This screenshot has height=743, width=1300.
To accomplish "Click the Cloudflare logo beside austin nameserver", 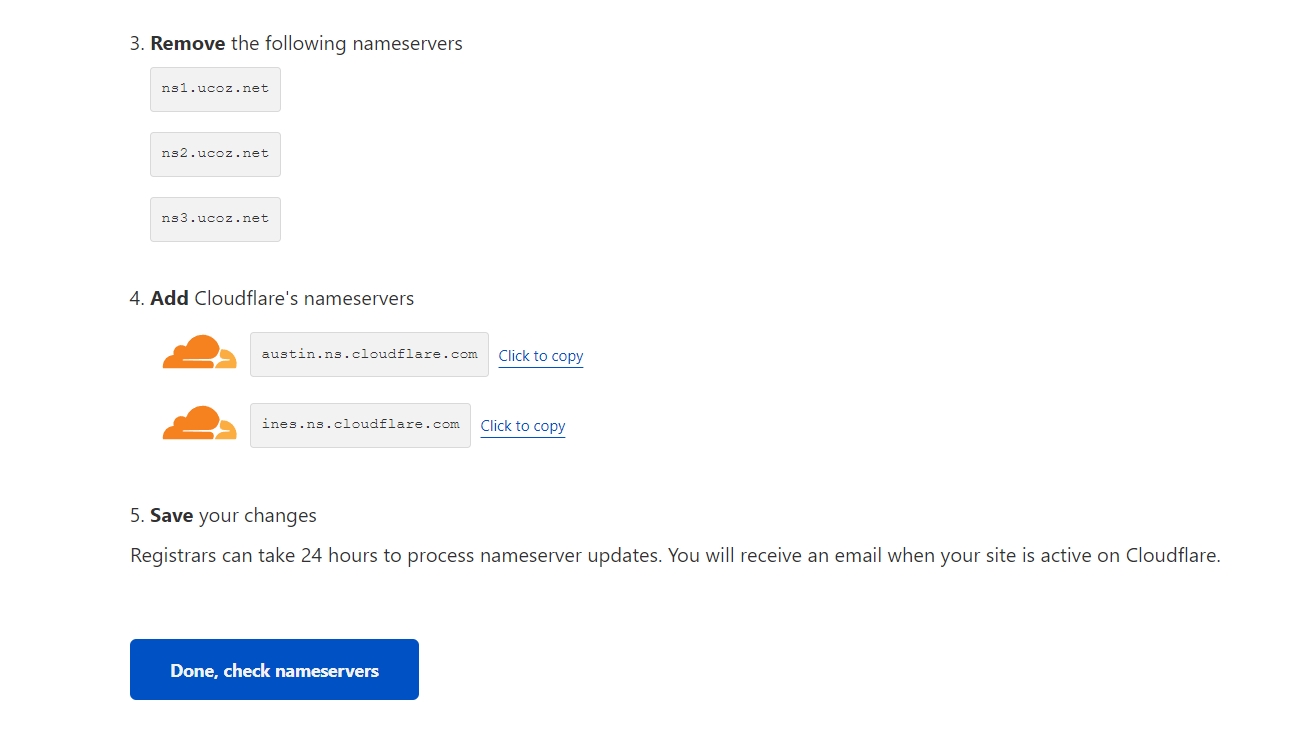I will 199,353.
